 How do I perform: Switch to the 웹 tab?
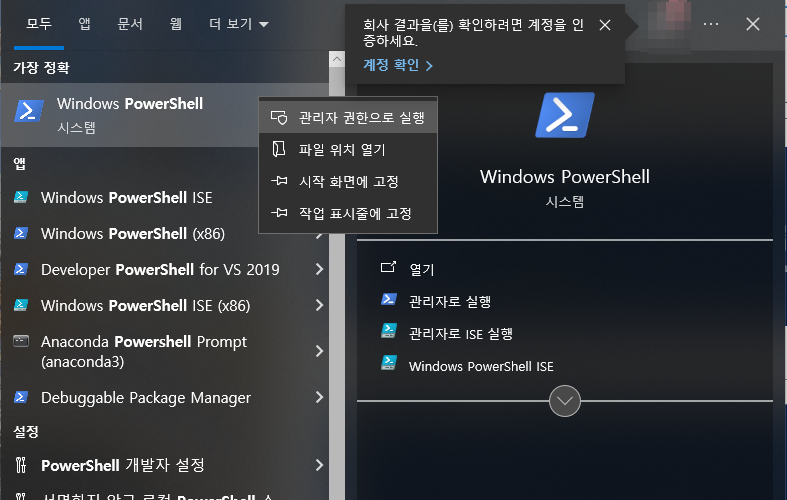[x=176, y=24]
